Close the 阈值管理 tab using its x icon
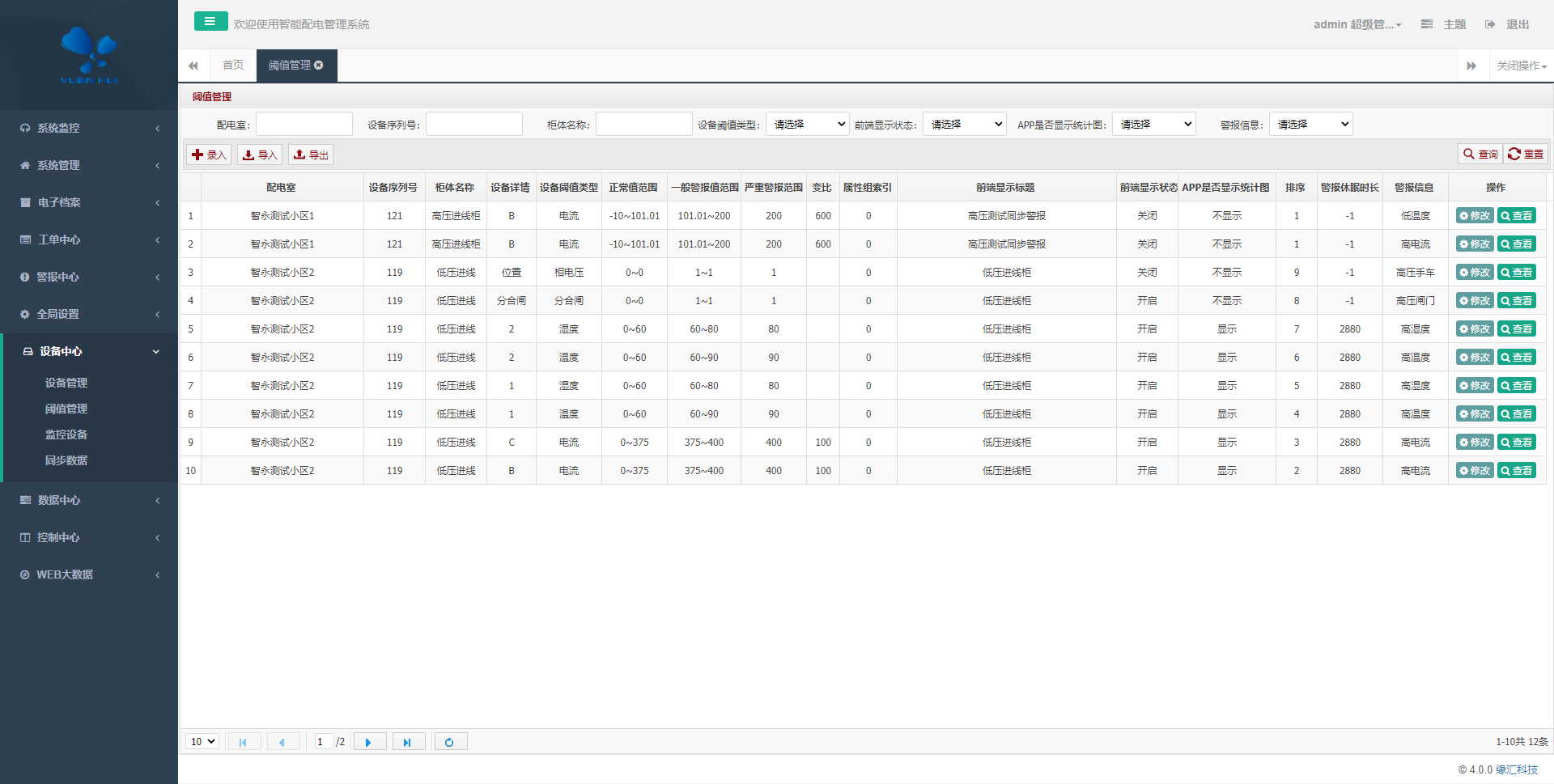Screen dimensions: 1554x784 (x=319, y=66)
